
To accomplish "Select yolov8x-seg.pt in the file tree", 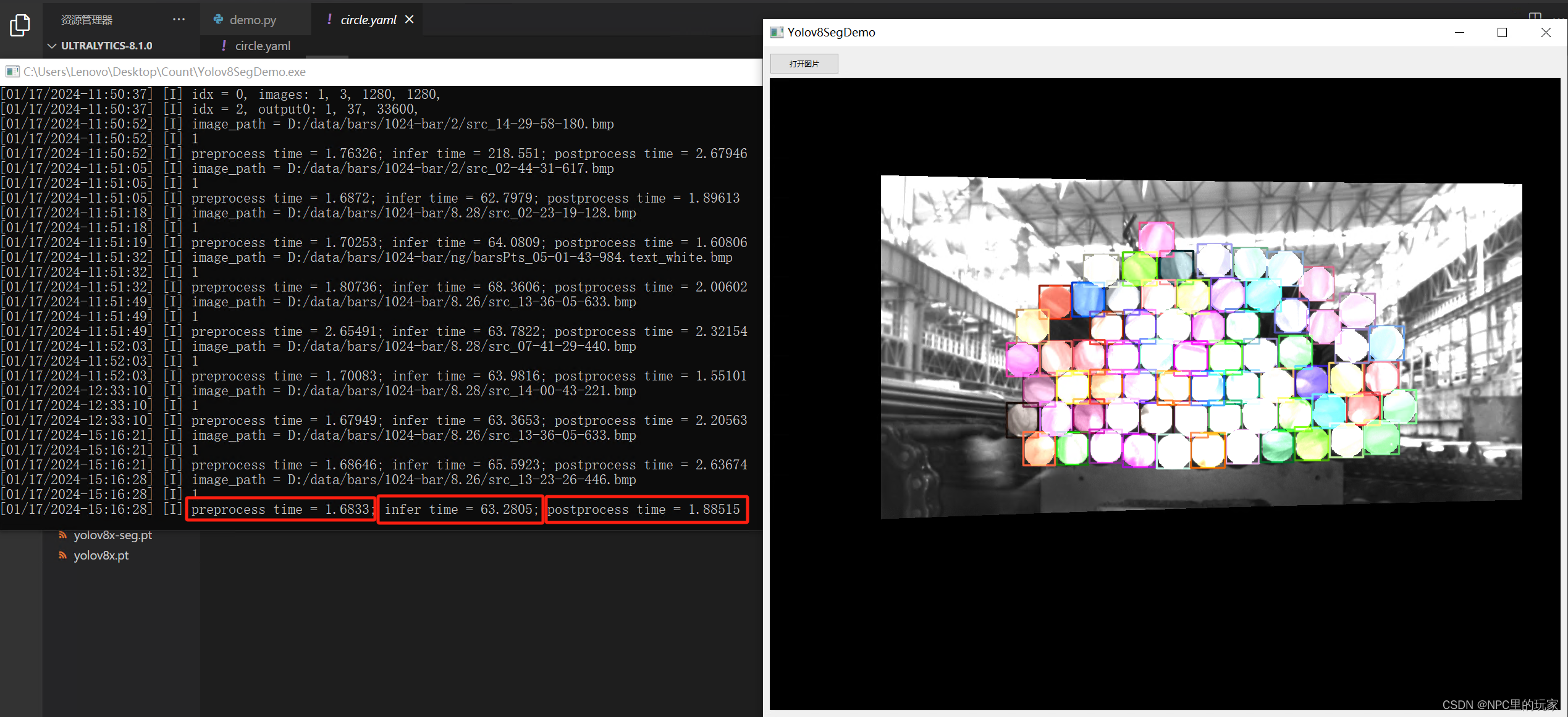I will click(112, 535).
